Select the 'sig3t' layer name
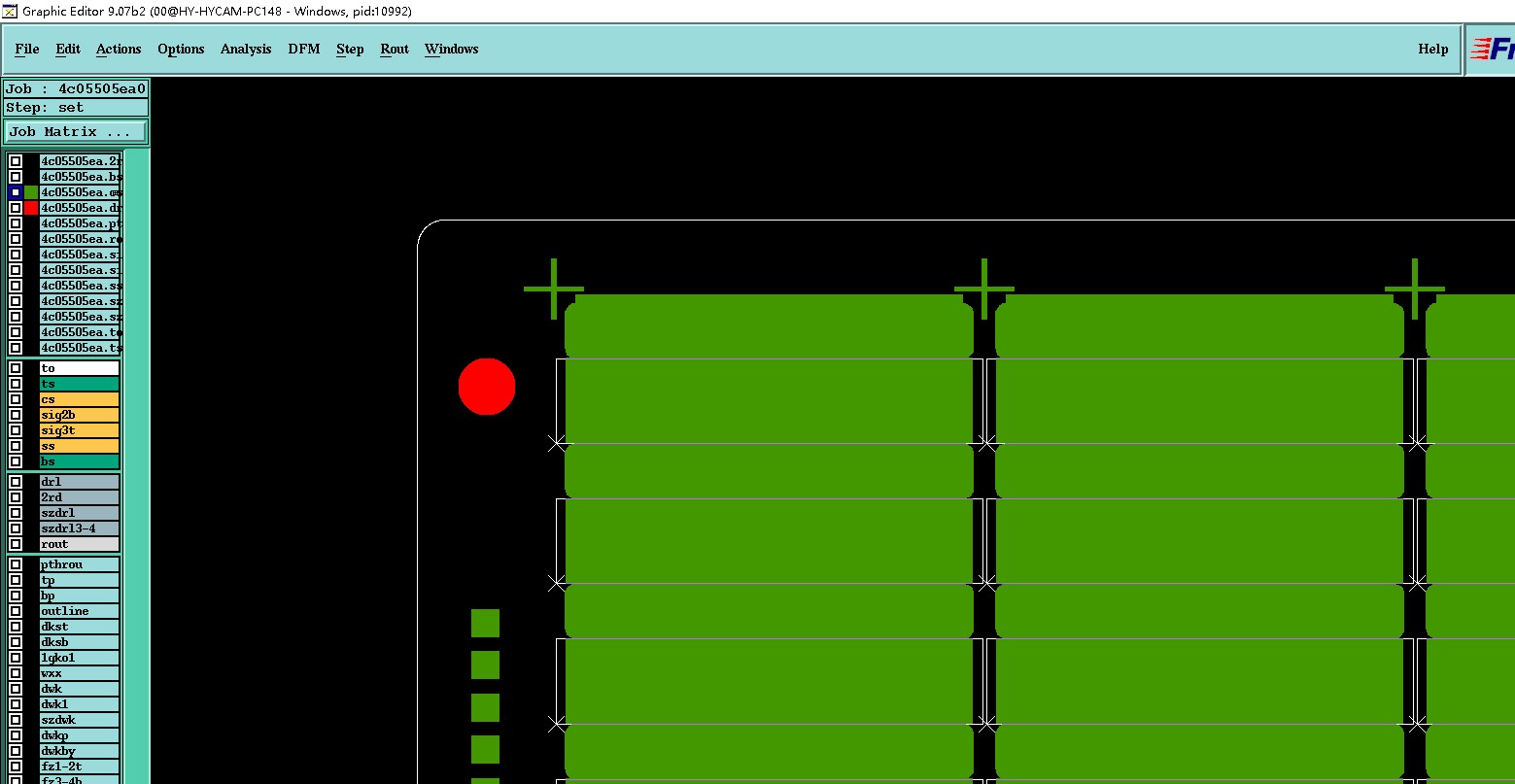 tap(80, 430)
